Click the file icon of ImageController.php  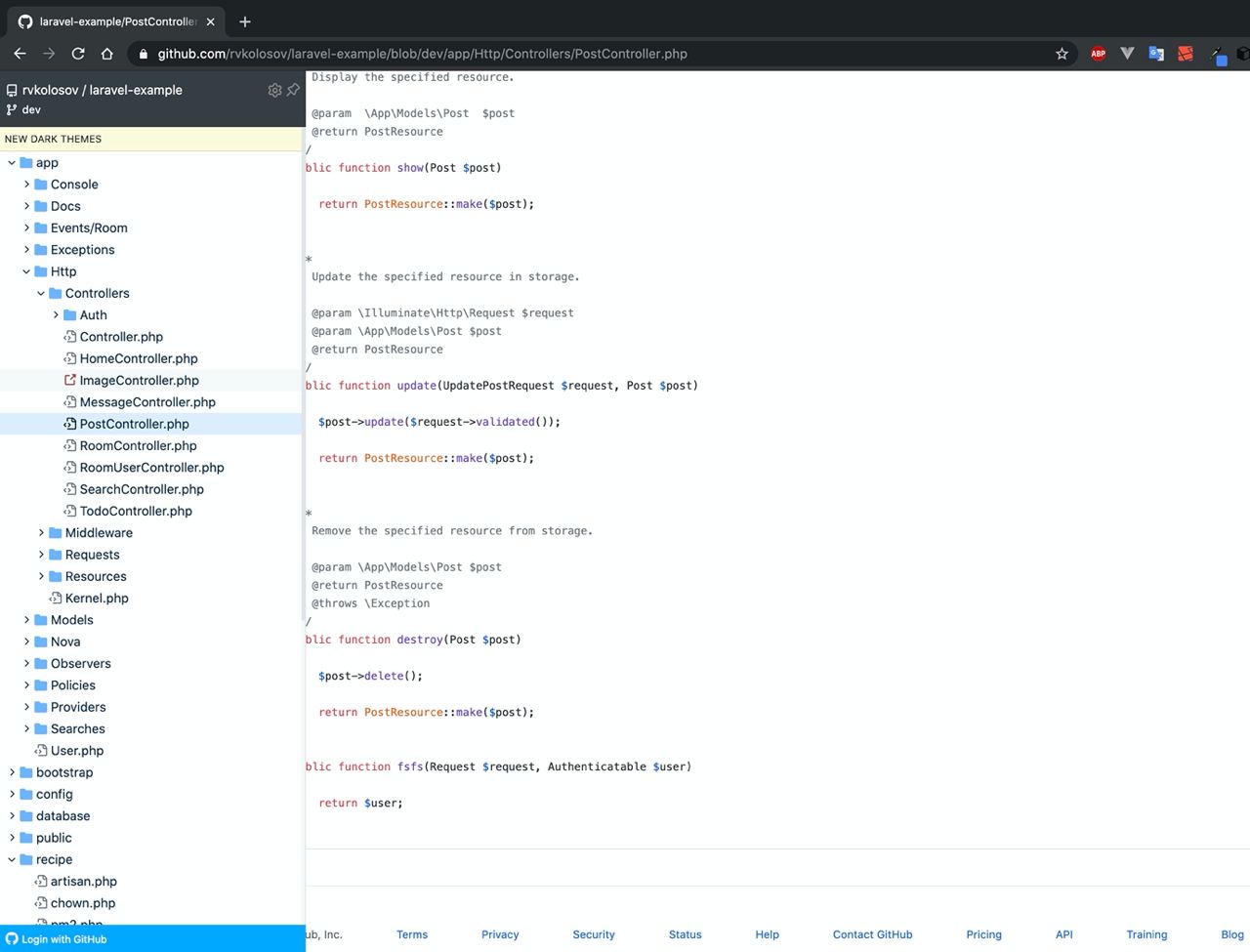click(x=70, y=380)
